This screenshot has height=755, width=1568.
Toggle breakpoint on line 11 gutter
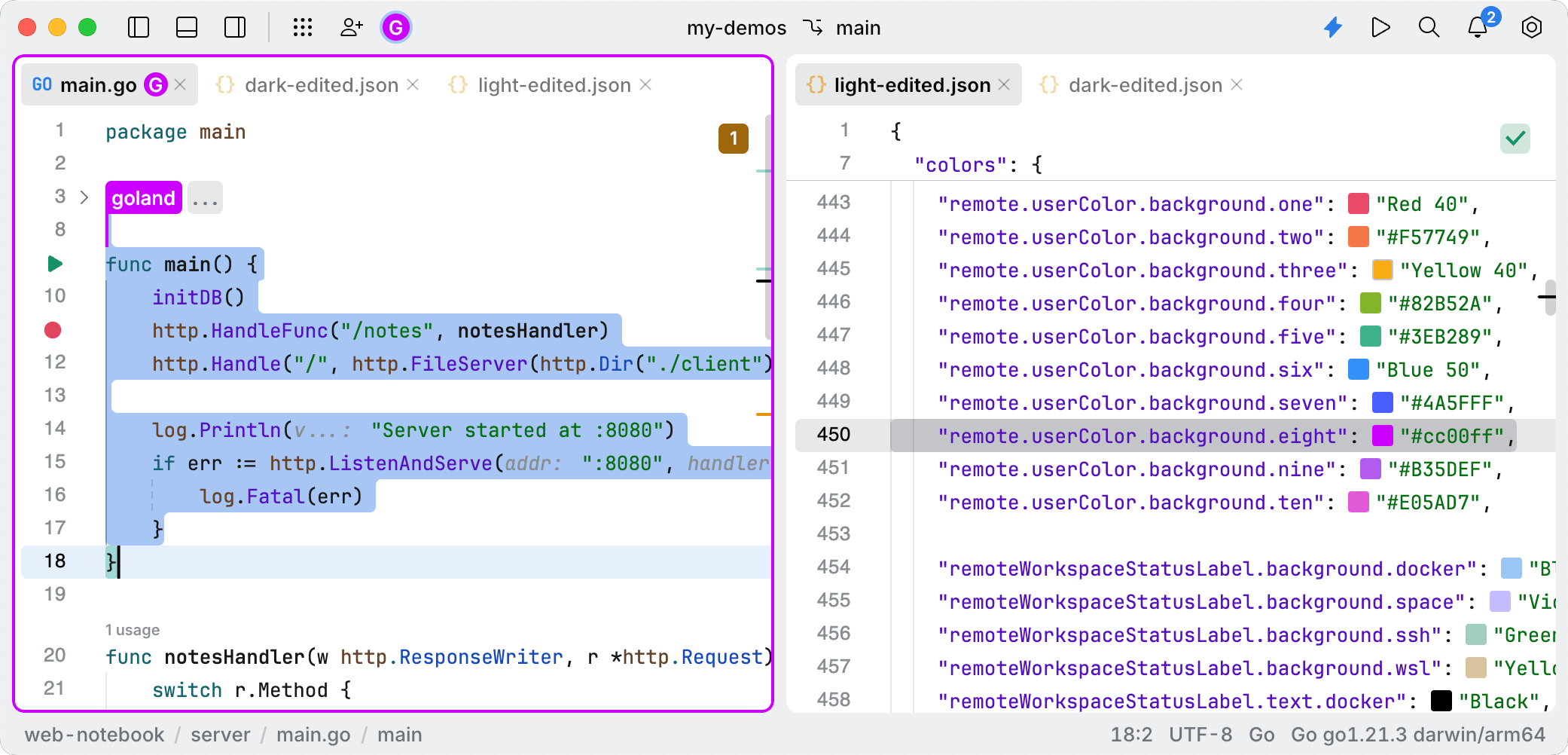(53, 330)
